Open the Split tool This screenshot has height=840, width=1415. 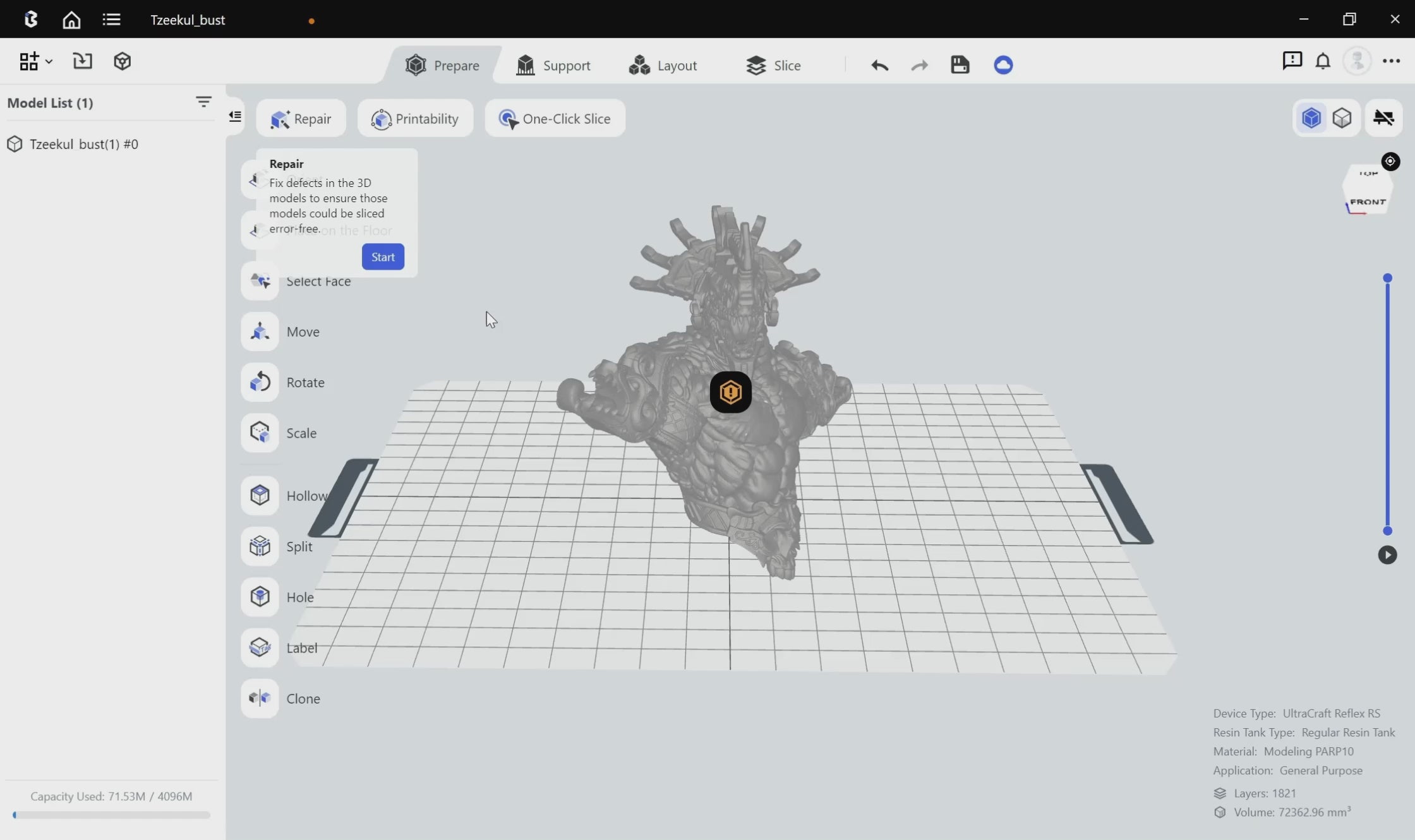pyautogui.click(x=260, y=546)
